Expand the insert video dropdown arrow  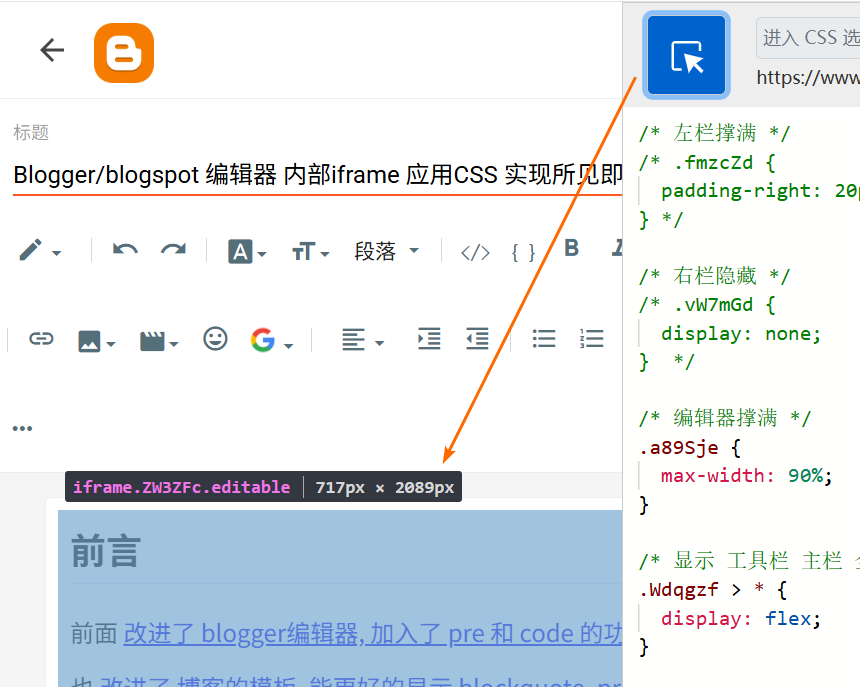tap(174, 344)
